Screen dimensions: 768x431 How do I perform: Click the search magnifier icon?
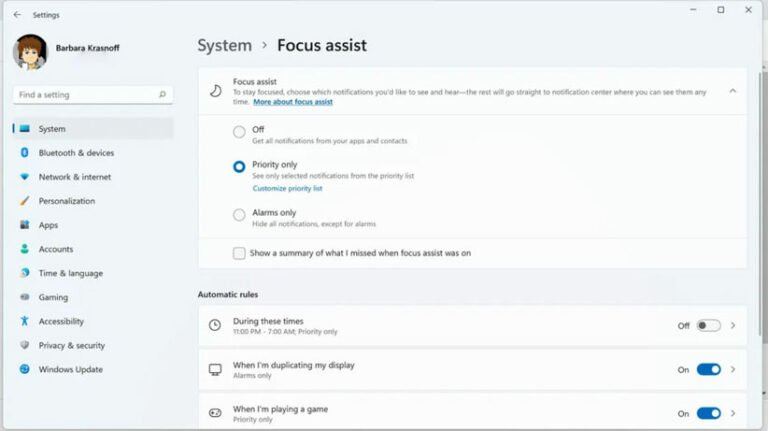point(162,95)
